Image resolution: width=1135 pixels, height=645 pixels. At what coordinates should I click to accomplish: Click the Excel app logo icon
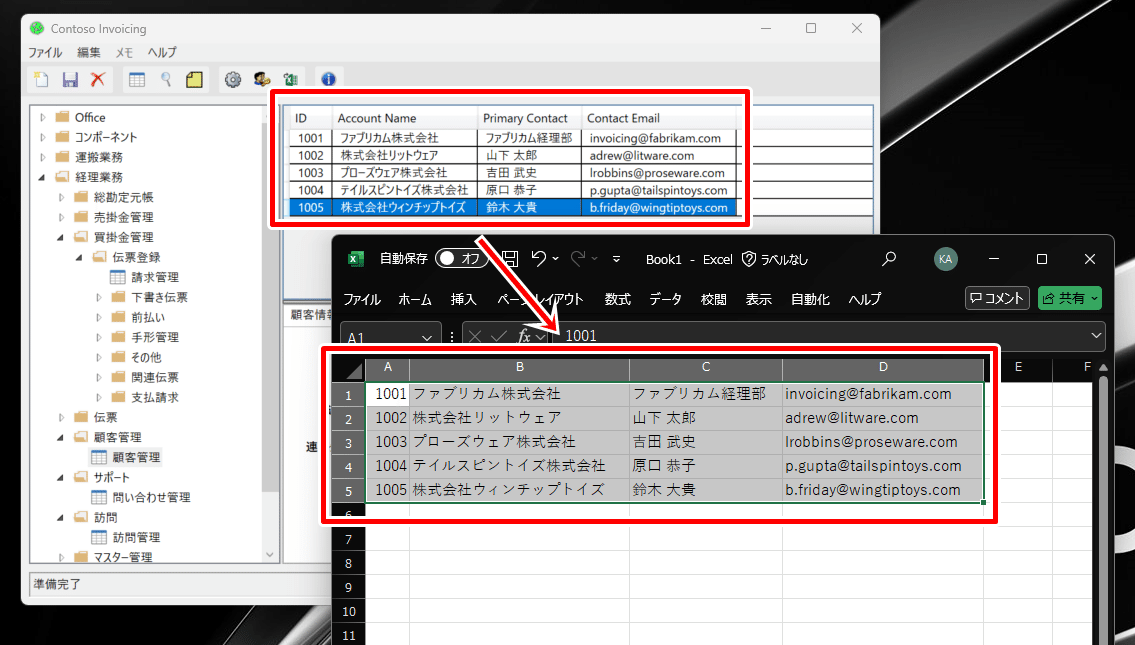355,259
